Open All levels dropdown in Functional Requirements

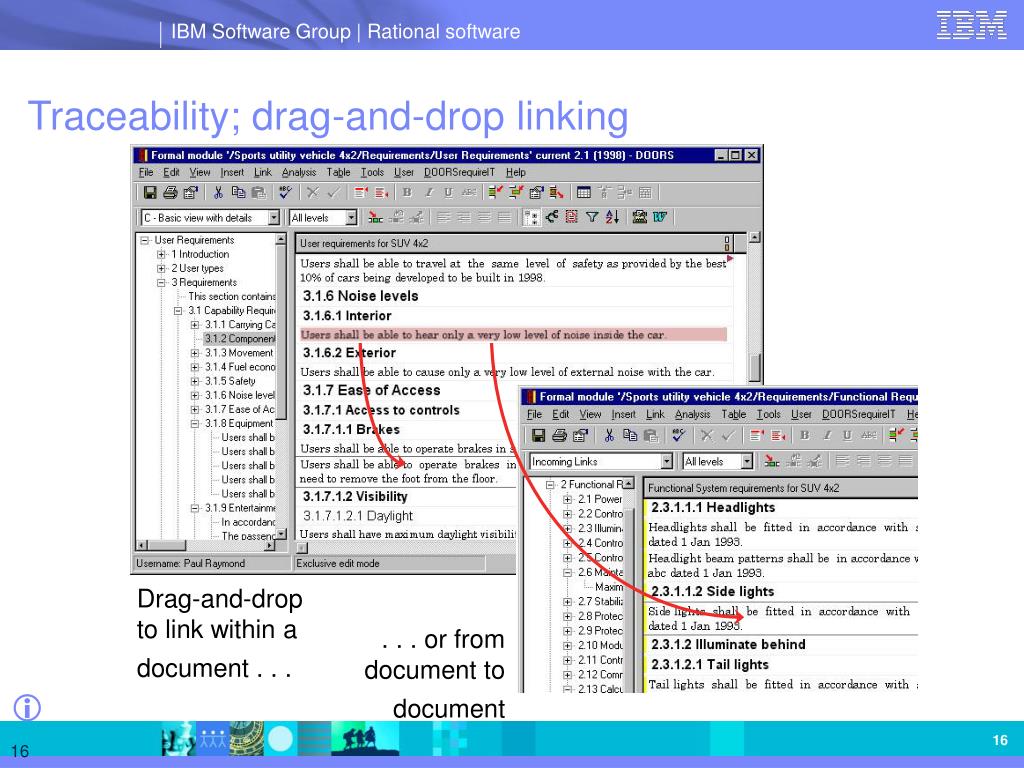click(746, 461)
